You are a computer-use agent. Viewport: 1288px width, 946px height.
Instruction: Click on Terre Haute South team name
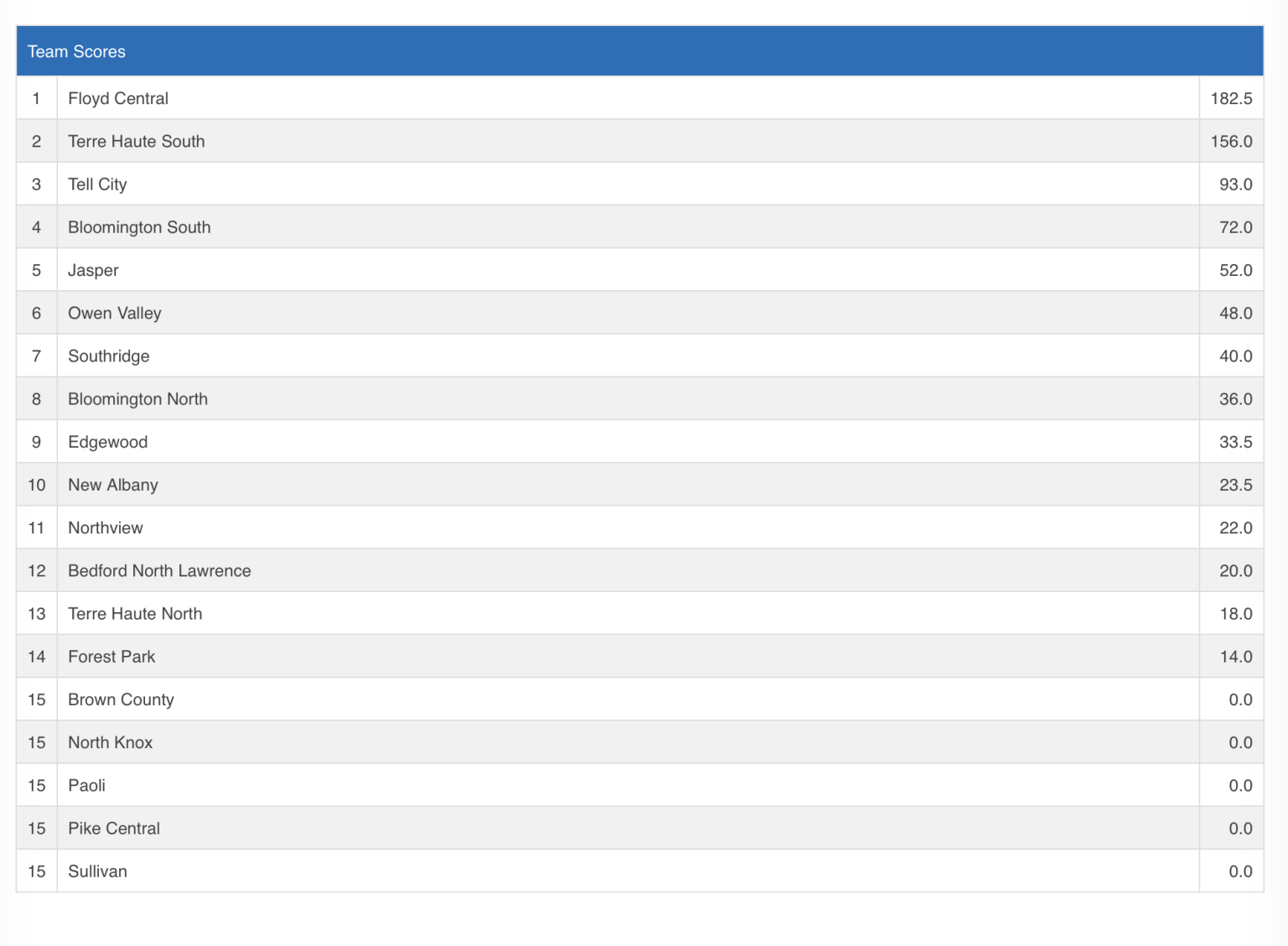[136, 141]
